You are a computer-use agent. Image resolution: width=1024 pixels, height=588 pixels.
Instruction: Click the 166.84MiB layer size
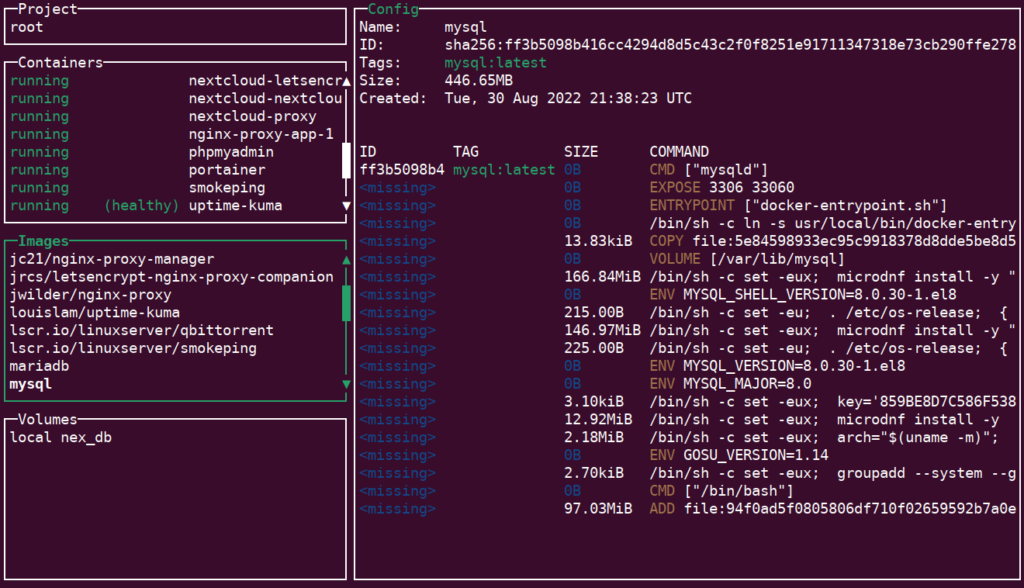pos(603,276)
